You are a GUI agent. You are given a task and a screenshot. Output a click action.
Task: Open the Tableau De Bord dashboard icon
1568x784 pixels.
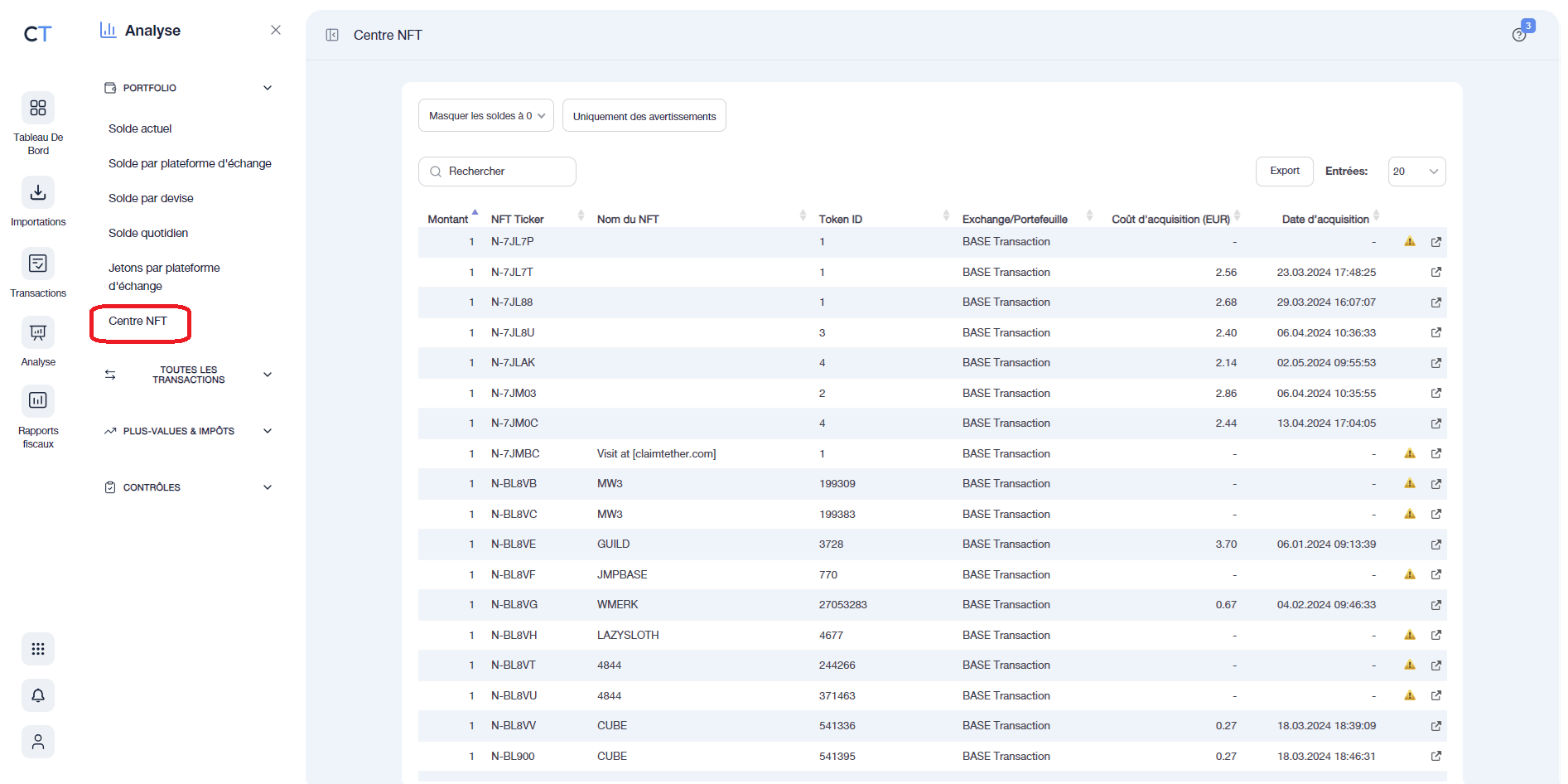point(38,109)
